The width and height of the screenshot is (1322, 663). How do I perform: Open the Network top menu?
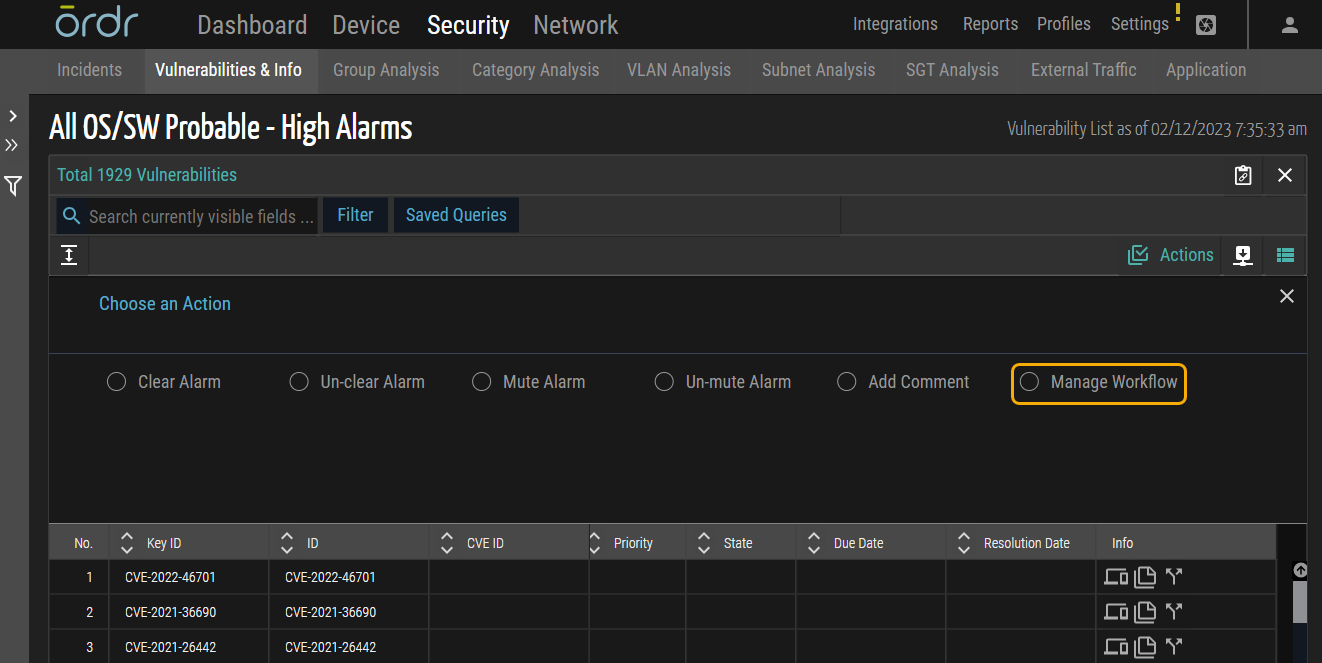[x=575, y=25]
